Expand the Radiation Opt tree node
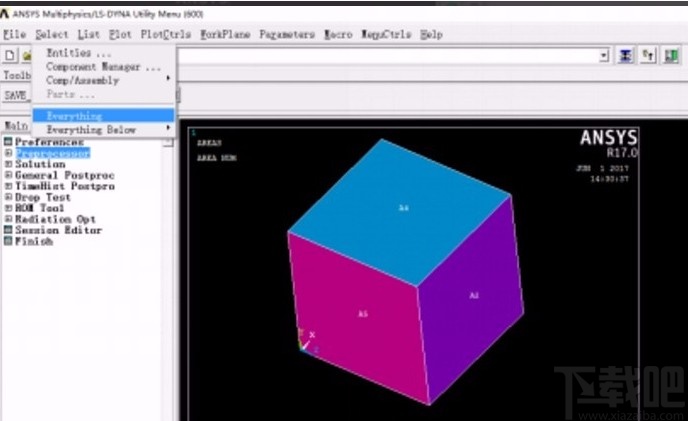 click(8, 219)
